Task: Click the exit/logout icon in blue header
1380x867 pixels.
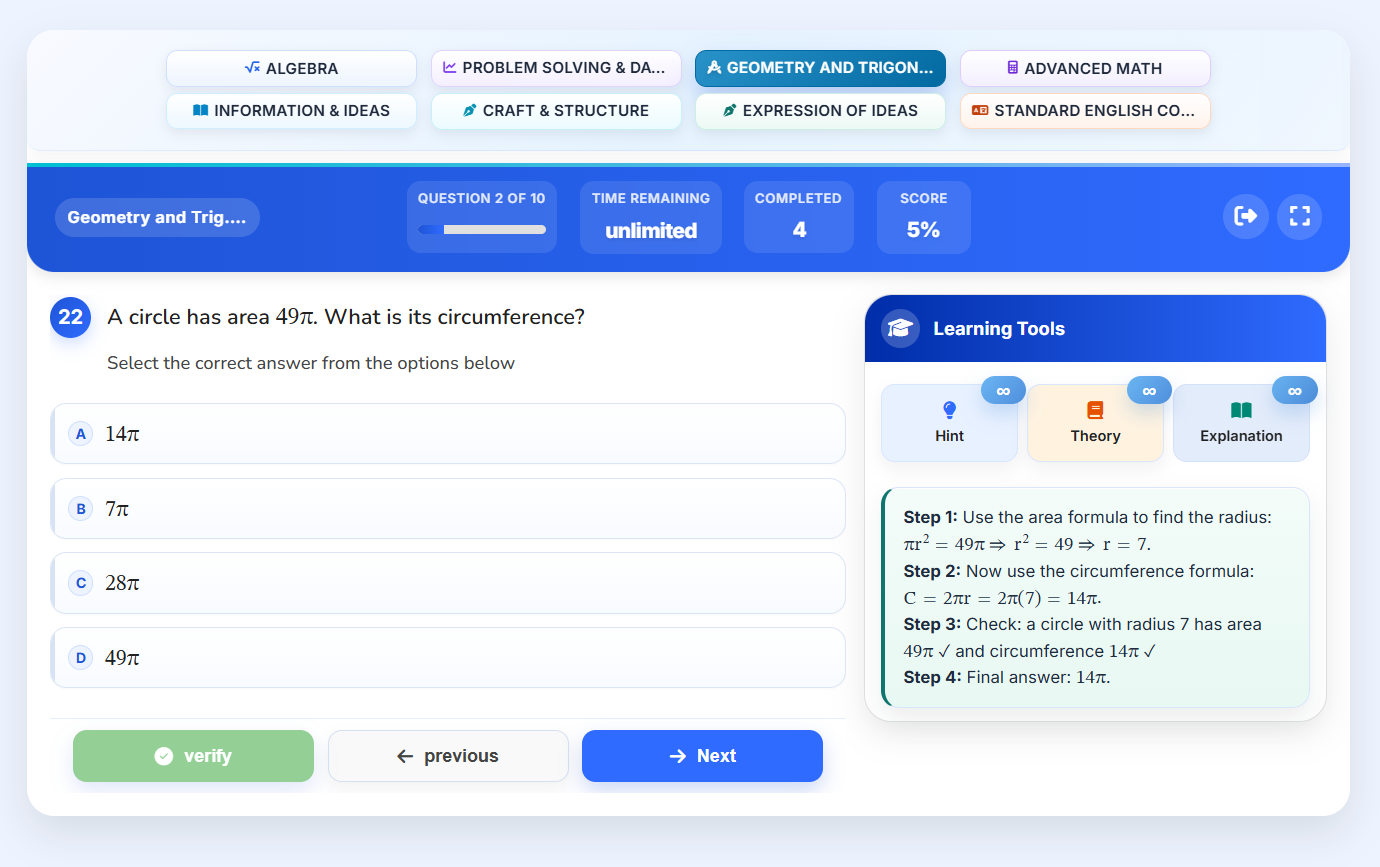Action: 1245,216
